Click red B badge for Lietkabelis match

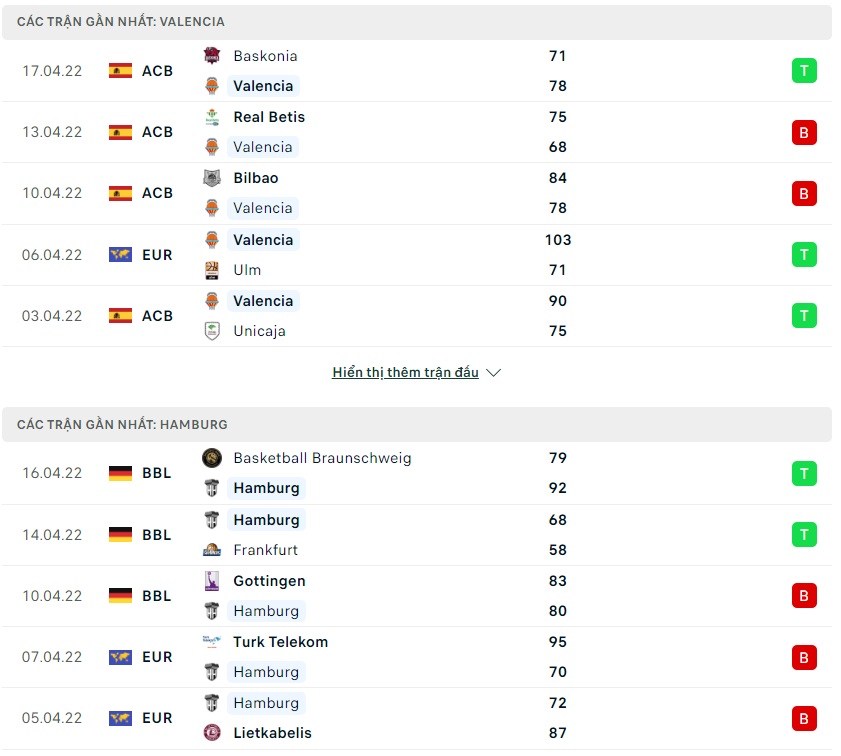804,718
